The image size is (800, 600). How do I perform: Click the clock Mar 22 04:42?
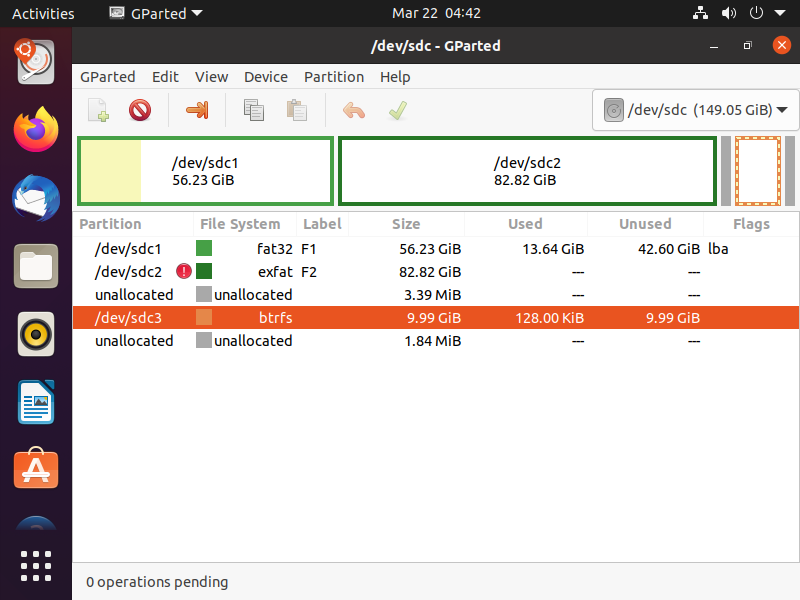pos(436,13)
